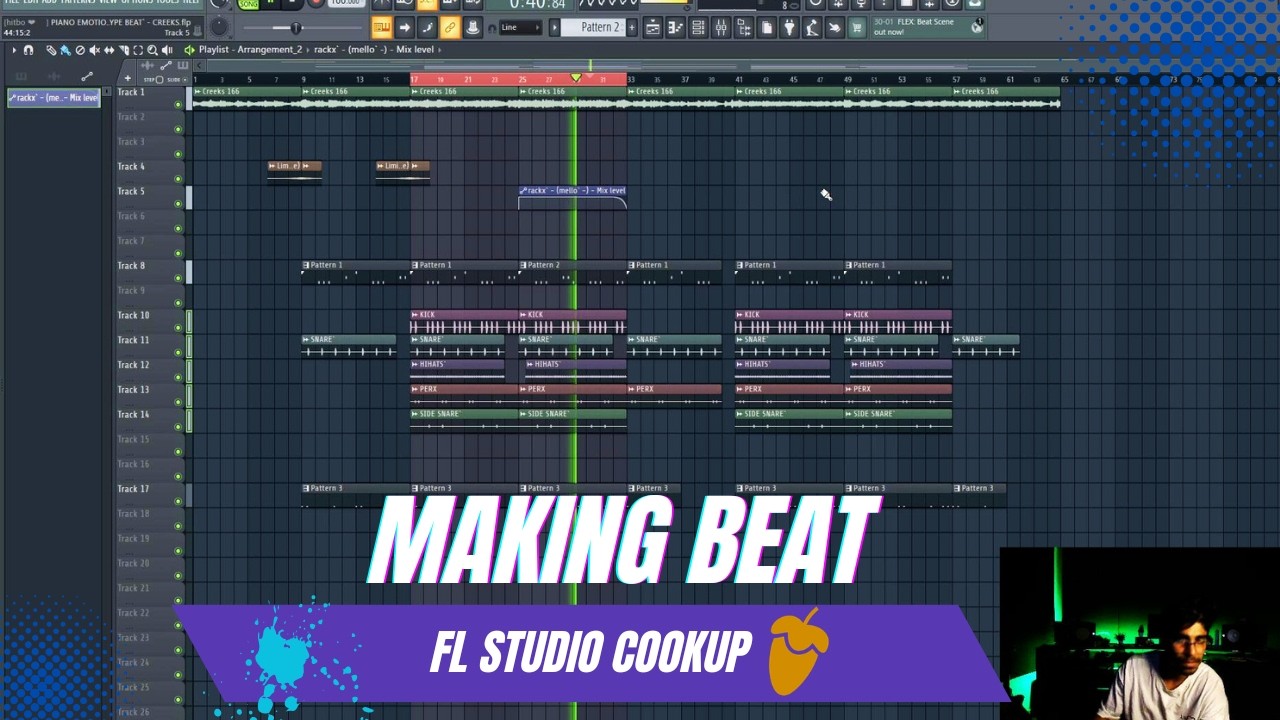This screenshot has width=1280, height=720.
Task: Select the Slice tool
Action: coord(124,50)
